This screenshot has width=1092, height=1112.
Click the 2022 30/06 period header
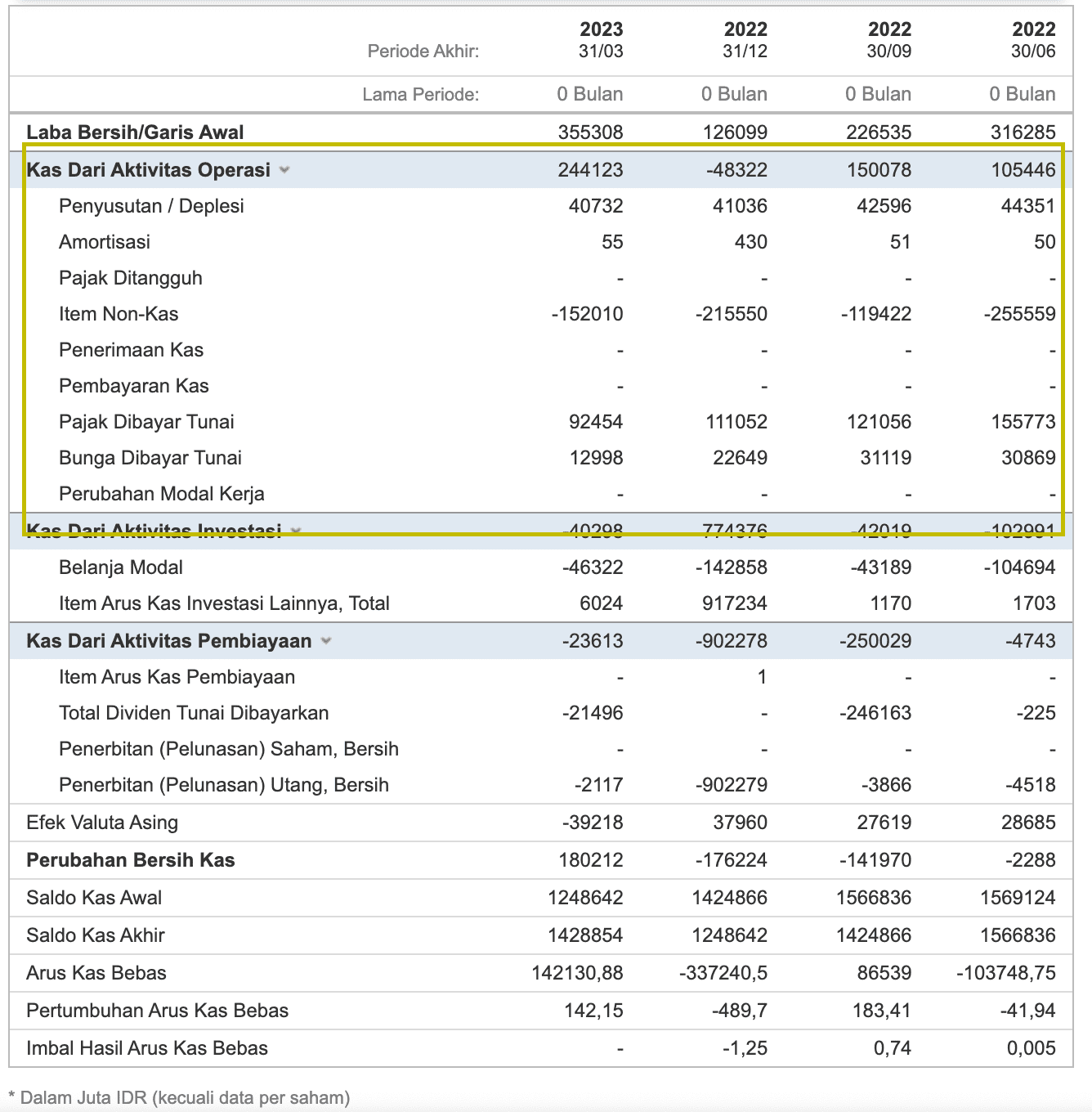click(x=1033, y=40)
